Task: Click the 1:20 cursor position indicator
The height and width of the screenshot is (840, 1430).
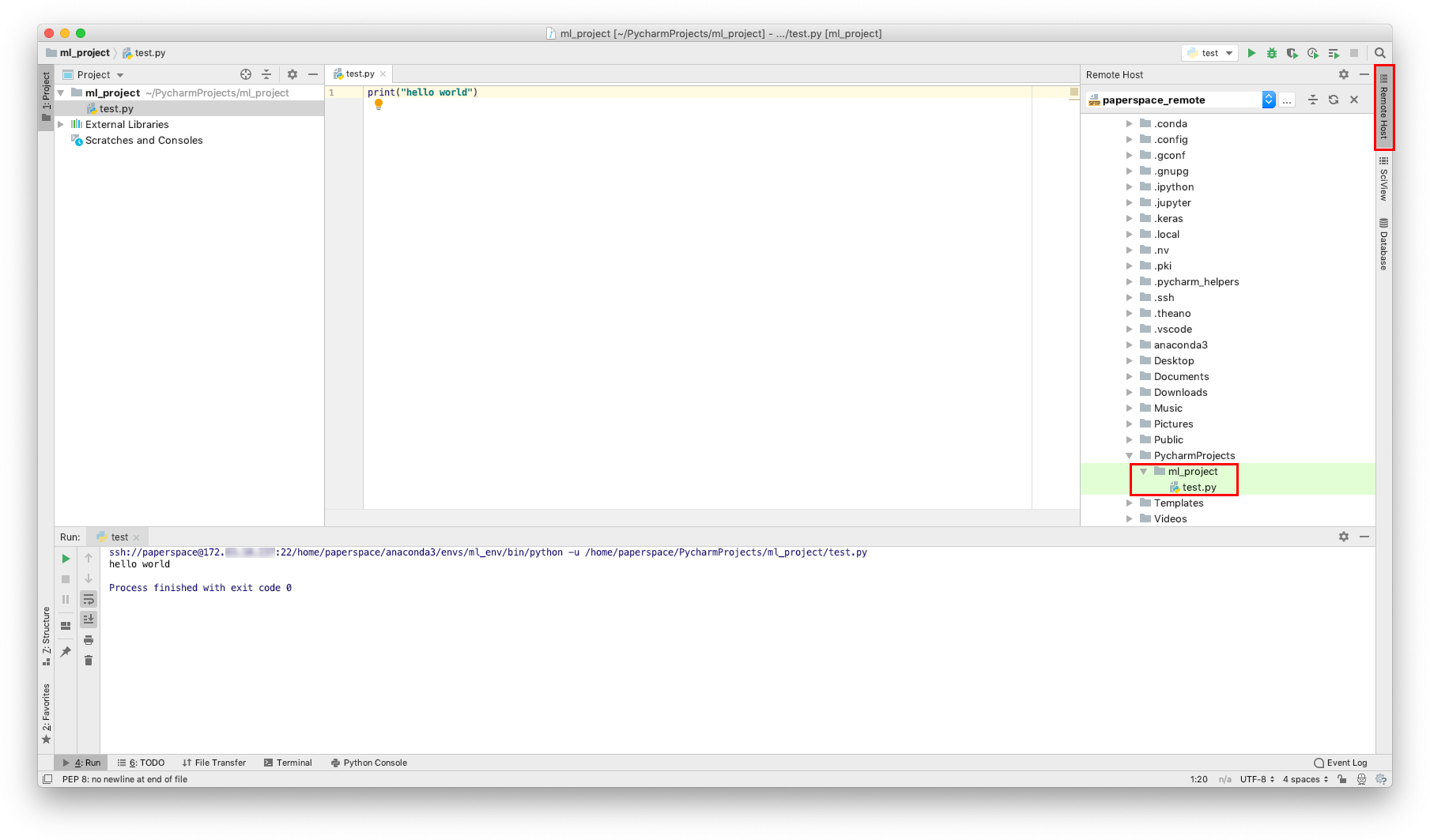Action: (1198, 779)
